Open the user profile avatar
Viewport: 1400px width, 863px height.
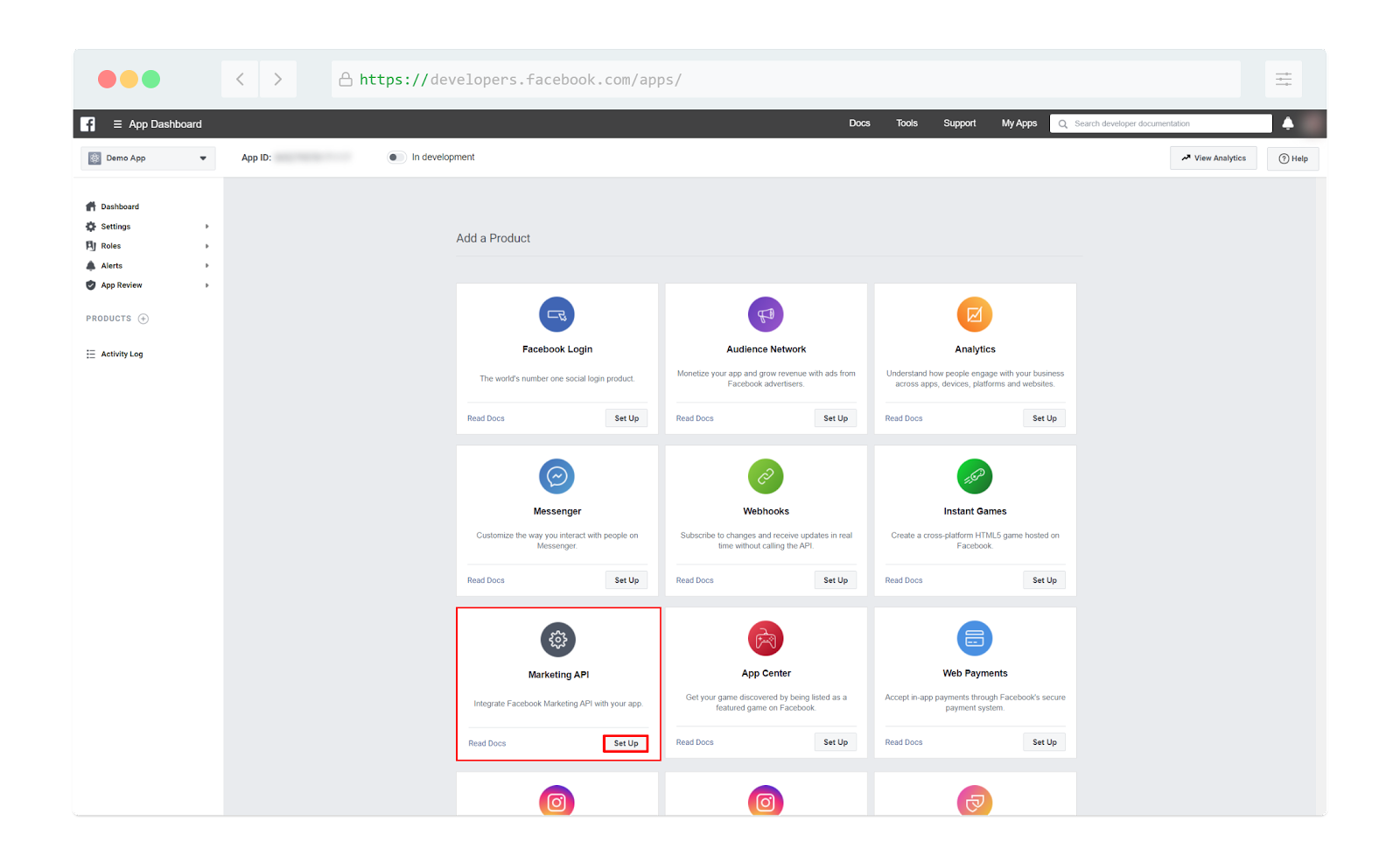[x=1312, y=123]
